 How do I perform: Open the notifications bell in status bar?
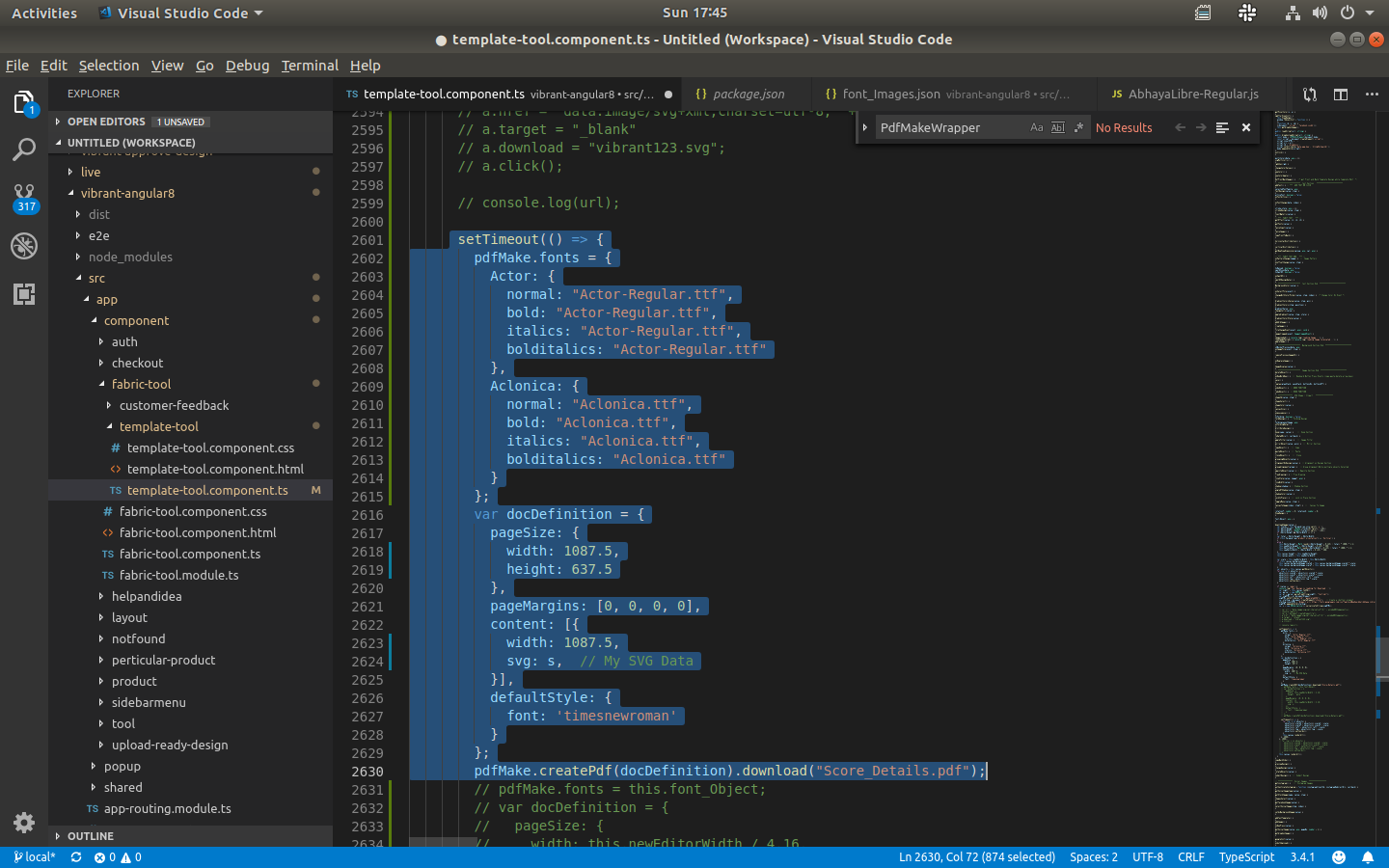coord(1367,856)
